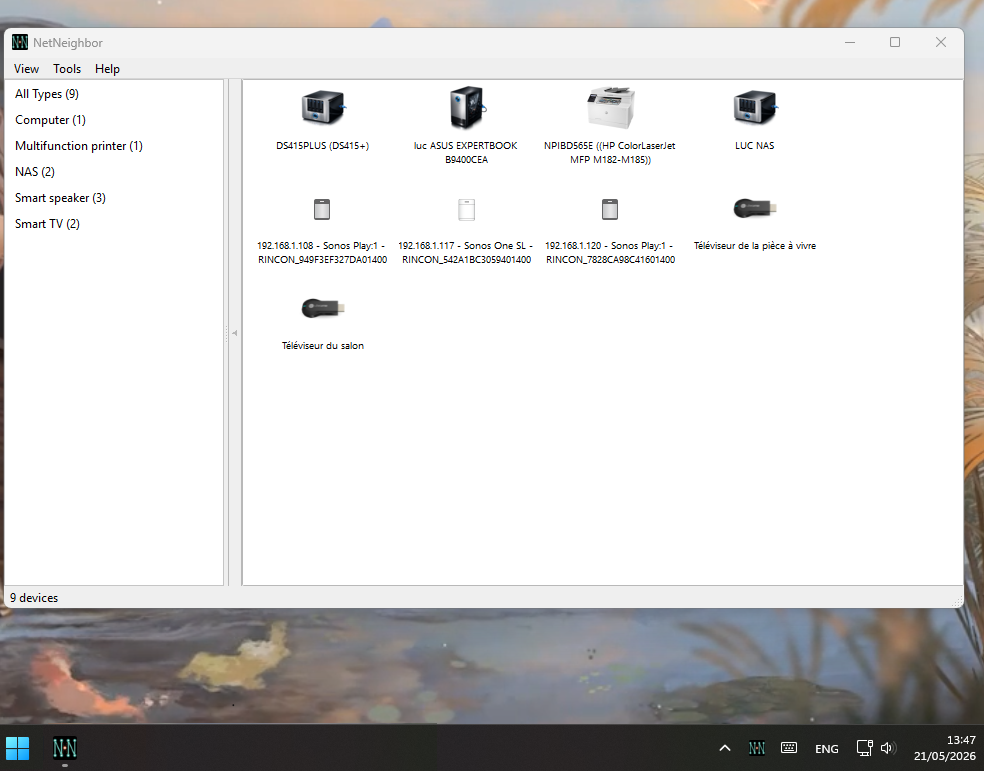The image size is (984, 771).
Task: Click the NetNeighbor logo in the title bar
Action: click(20, 42)
